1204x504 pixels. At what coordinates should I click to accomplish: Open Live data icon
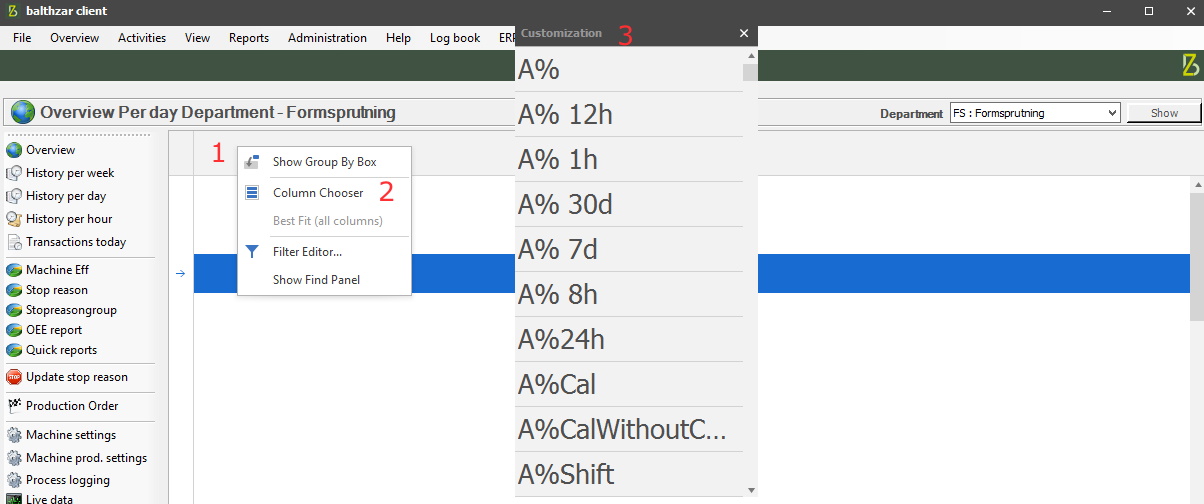point(14,499)
